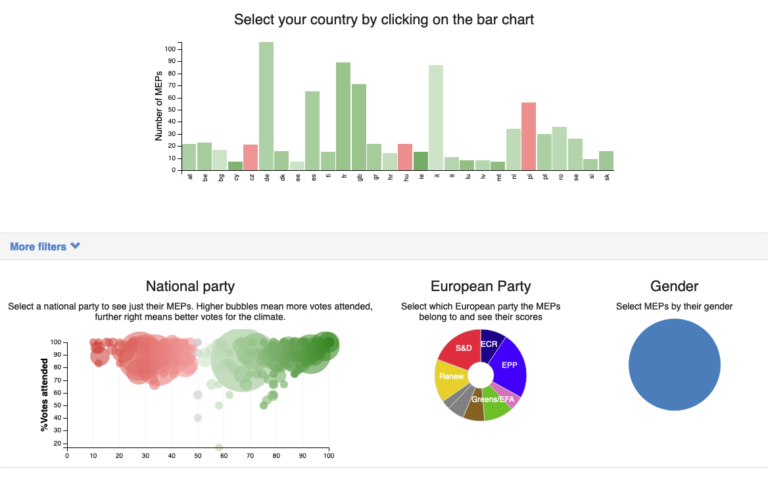Select the red 'hu' bar
This screenshot has height=479, width=768.
coord(405,157)
